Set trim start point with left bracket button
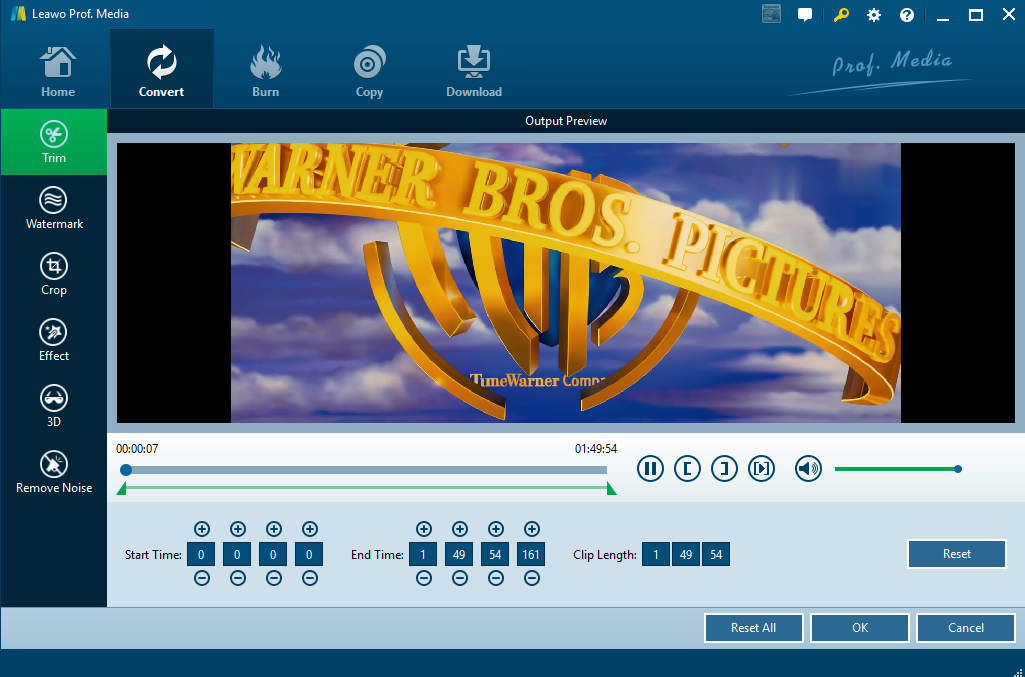This screenshot has height=677, width=1025. tap(687, 468)
